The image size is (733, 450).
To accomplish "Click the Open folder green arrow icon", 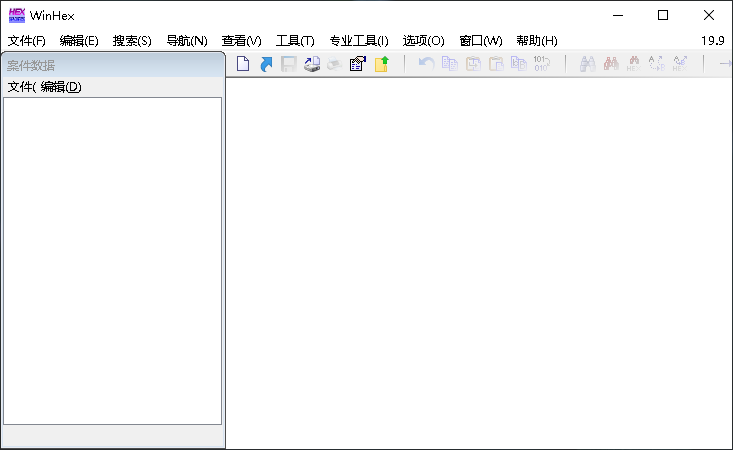I will click(x=381, y=64).
